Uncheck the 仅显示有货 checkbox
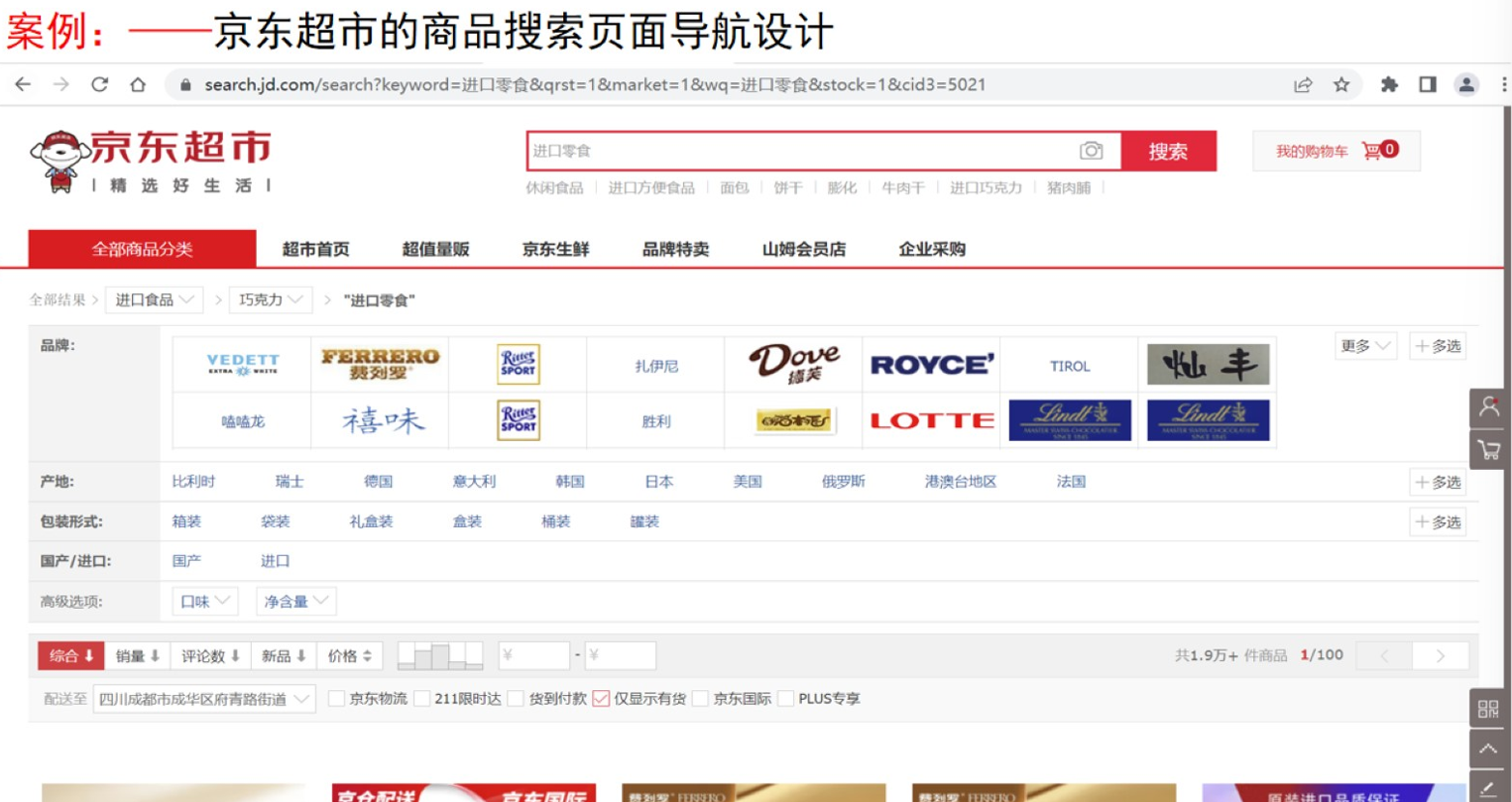Viewport: 1512px width, 802px height. pyautogui.click(x=601, y=699)
